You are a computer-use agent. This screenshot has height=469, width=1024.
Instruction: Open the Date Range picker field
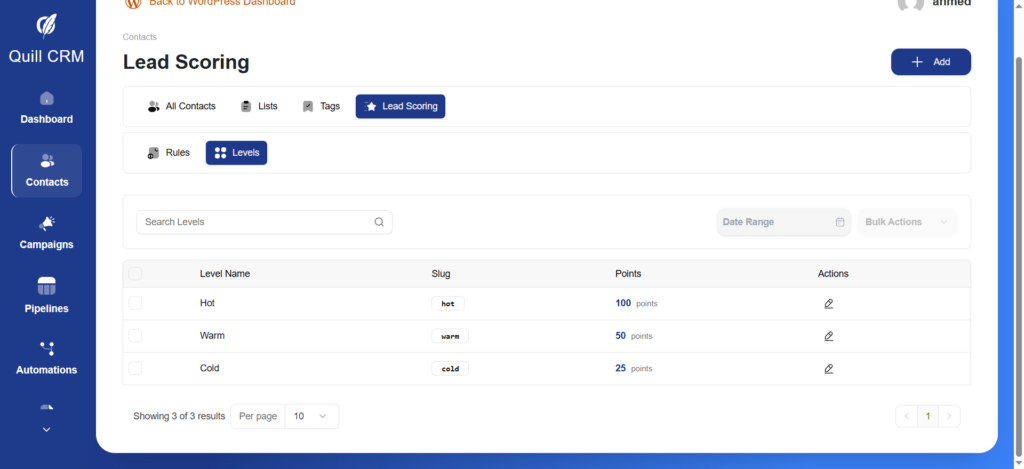pos(783,222)
